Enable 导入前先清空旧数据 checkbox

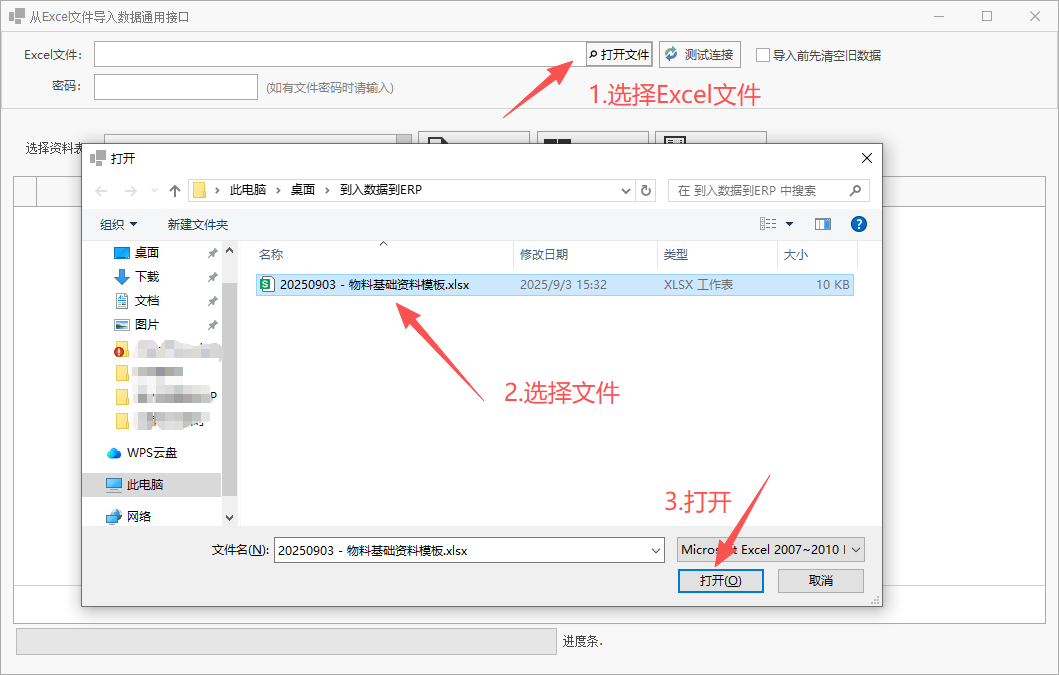[x=763, y=55]
